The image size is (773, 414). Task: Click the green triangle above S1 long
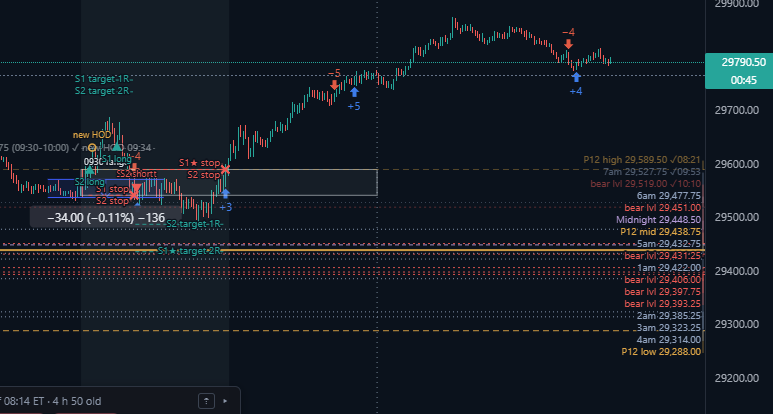click(x=117, y=147)
